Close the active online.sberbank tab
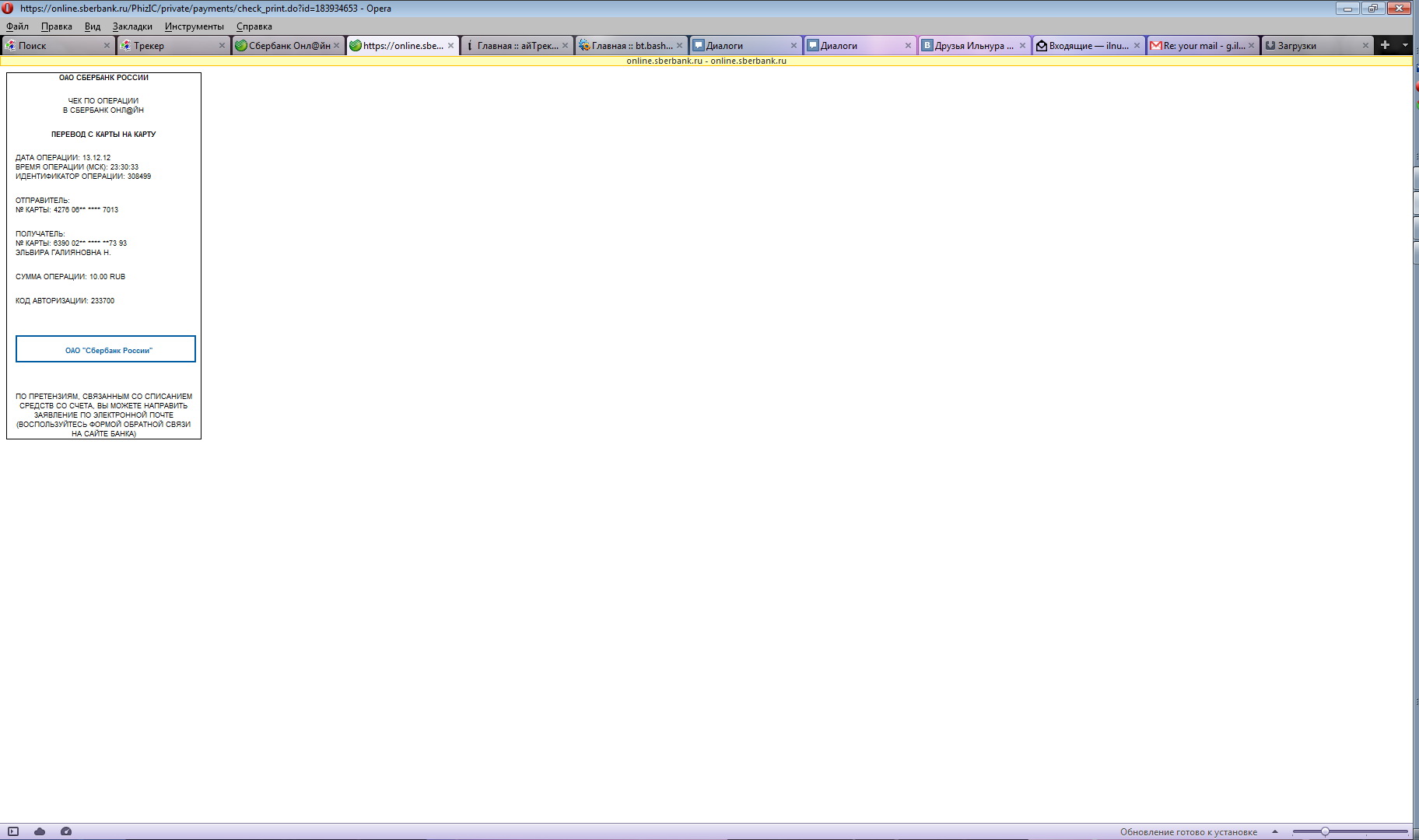Viewport: 1419px width, 840px height. pos(450,46)
